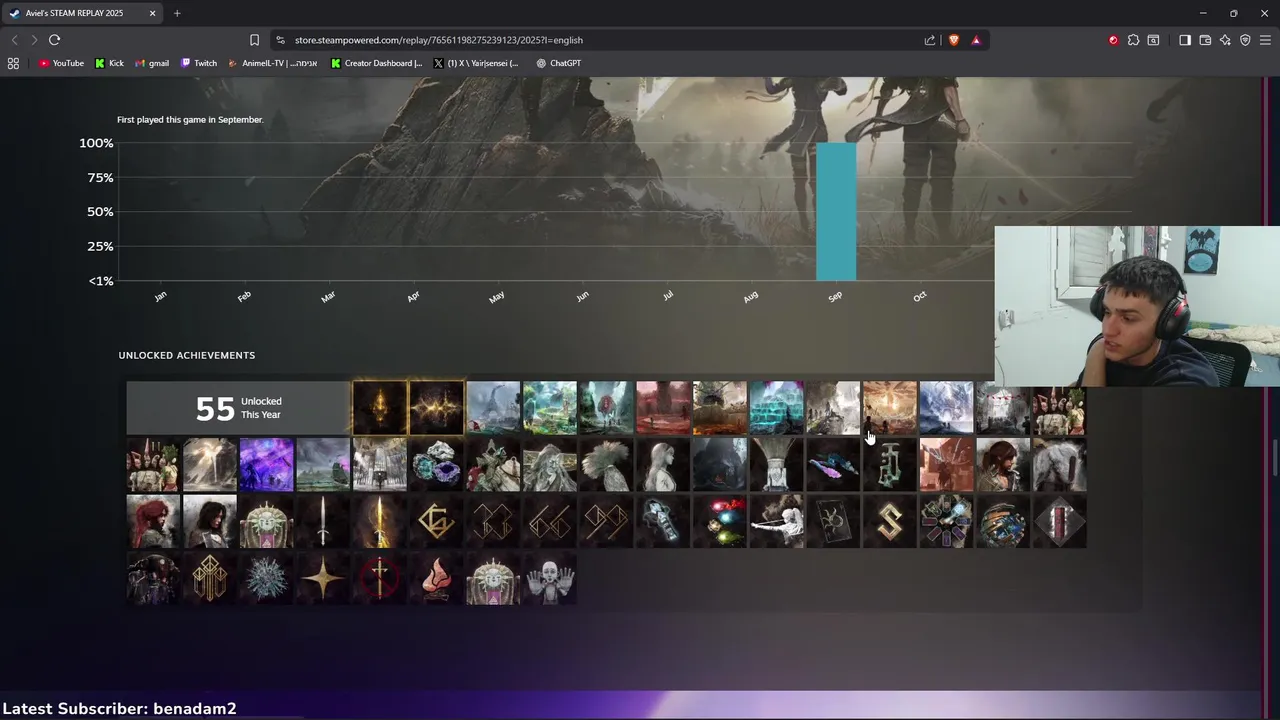Open a new tab with plus button
The width and height of the screenshot is (1280, 720).
[177, 13]
